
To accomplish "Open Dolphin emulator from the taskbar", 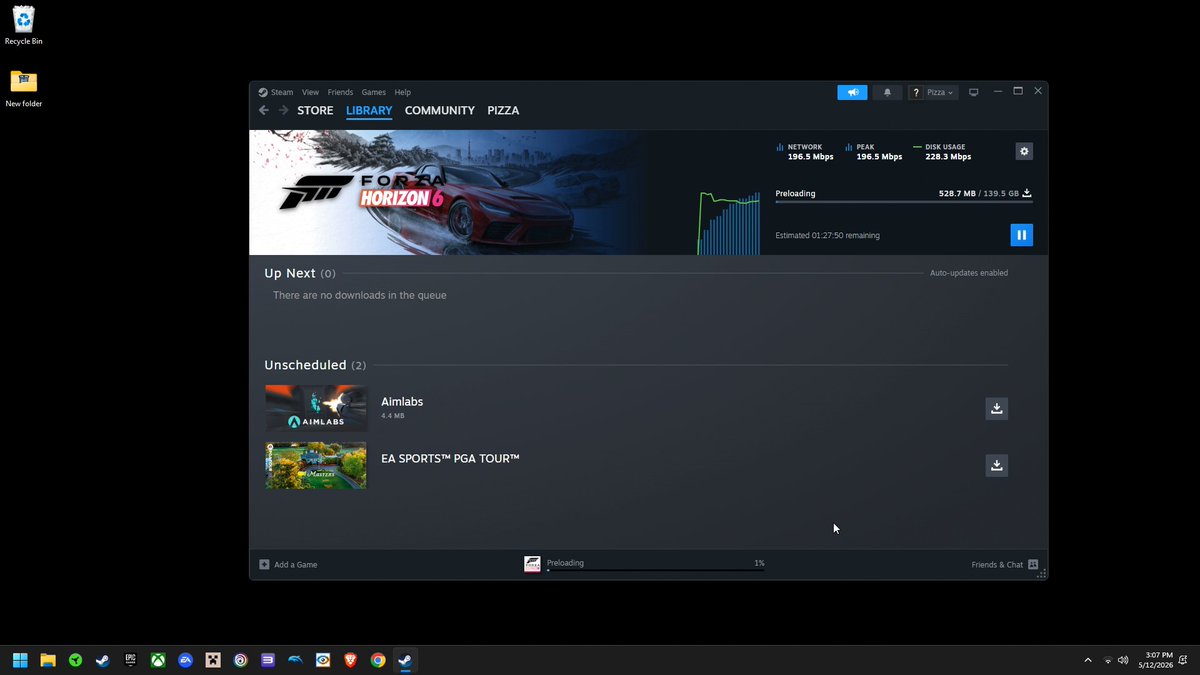I will (x=295, y=660).
